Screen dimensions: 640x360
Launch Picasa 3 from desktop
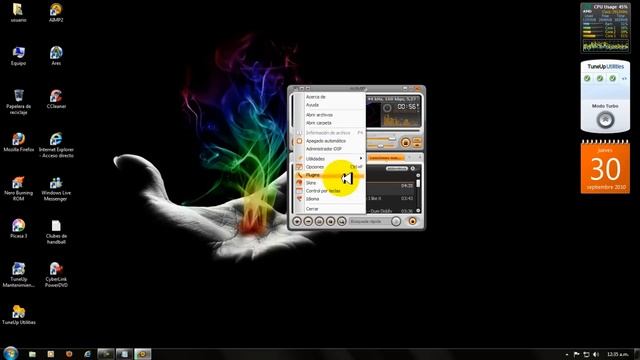click(18, 229)
